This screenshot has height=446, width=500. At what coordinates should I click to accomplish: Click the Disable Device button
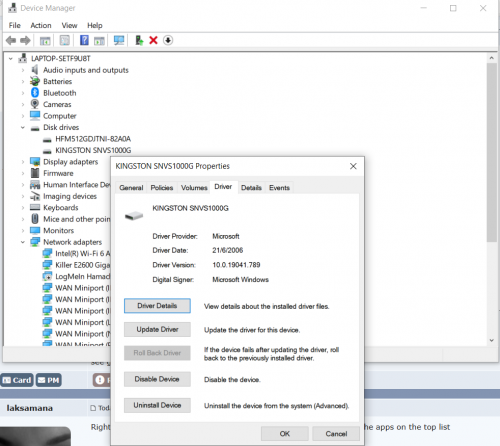(157, 379)
